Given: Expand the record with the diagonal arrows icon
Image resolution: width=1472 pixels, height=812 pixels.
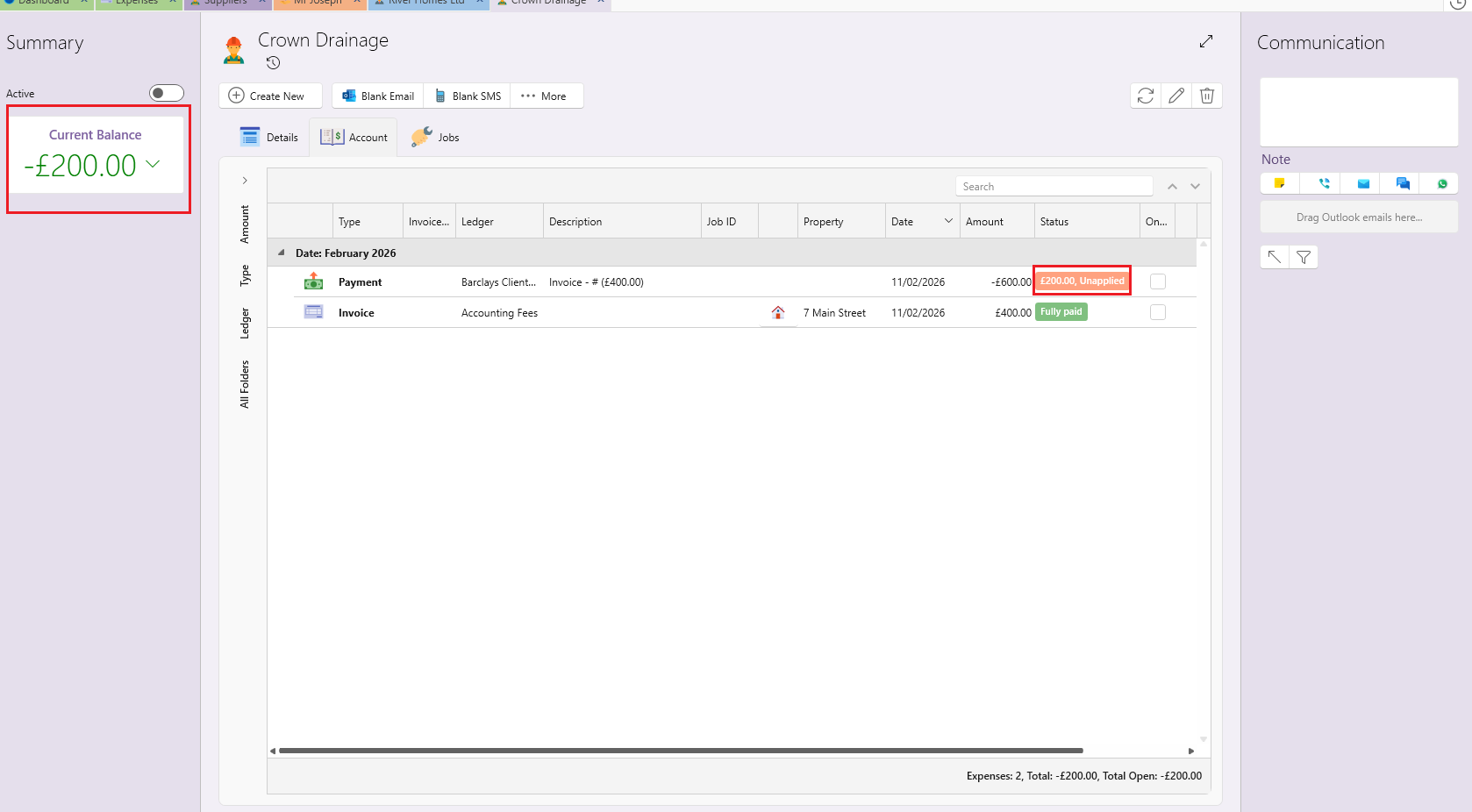Looking at the screenshot, I should 1206,41.
